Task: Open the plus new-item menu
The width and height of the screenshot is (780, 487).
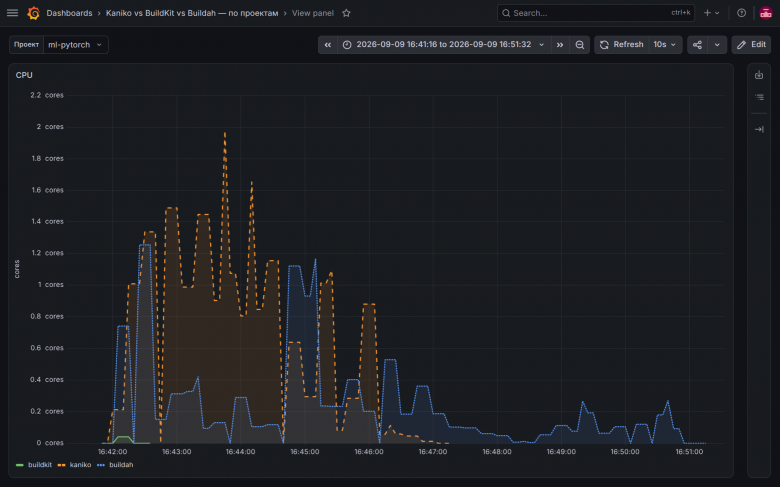Action: click(x=711, y=13)
